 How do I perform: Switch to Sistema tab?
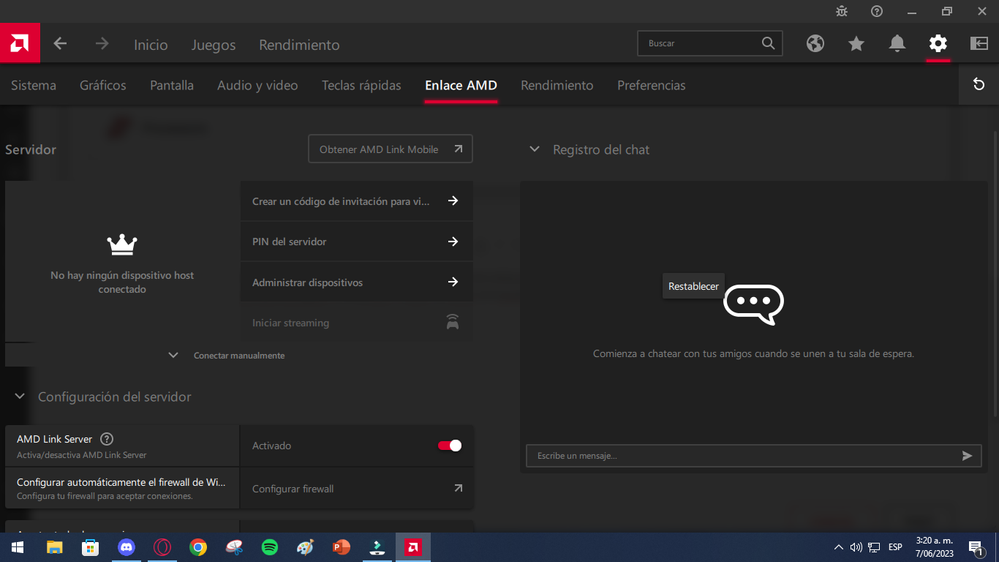click(x=33, y=85)
